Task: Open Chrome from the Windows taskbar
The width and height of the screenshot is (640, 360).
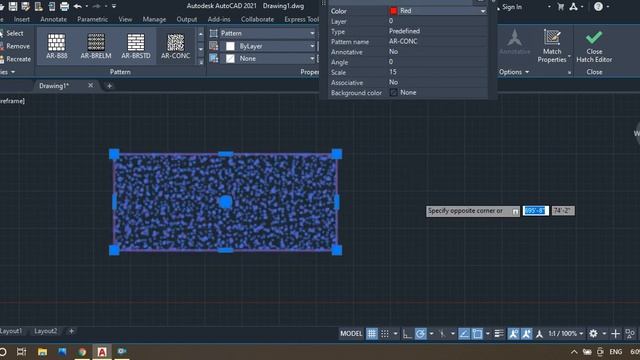Action: [x=82, y=351]
